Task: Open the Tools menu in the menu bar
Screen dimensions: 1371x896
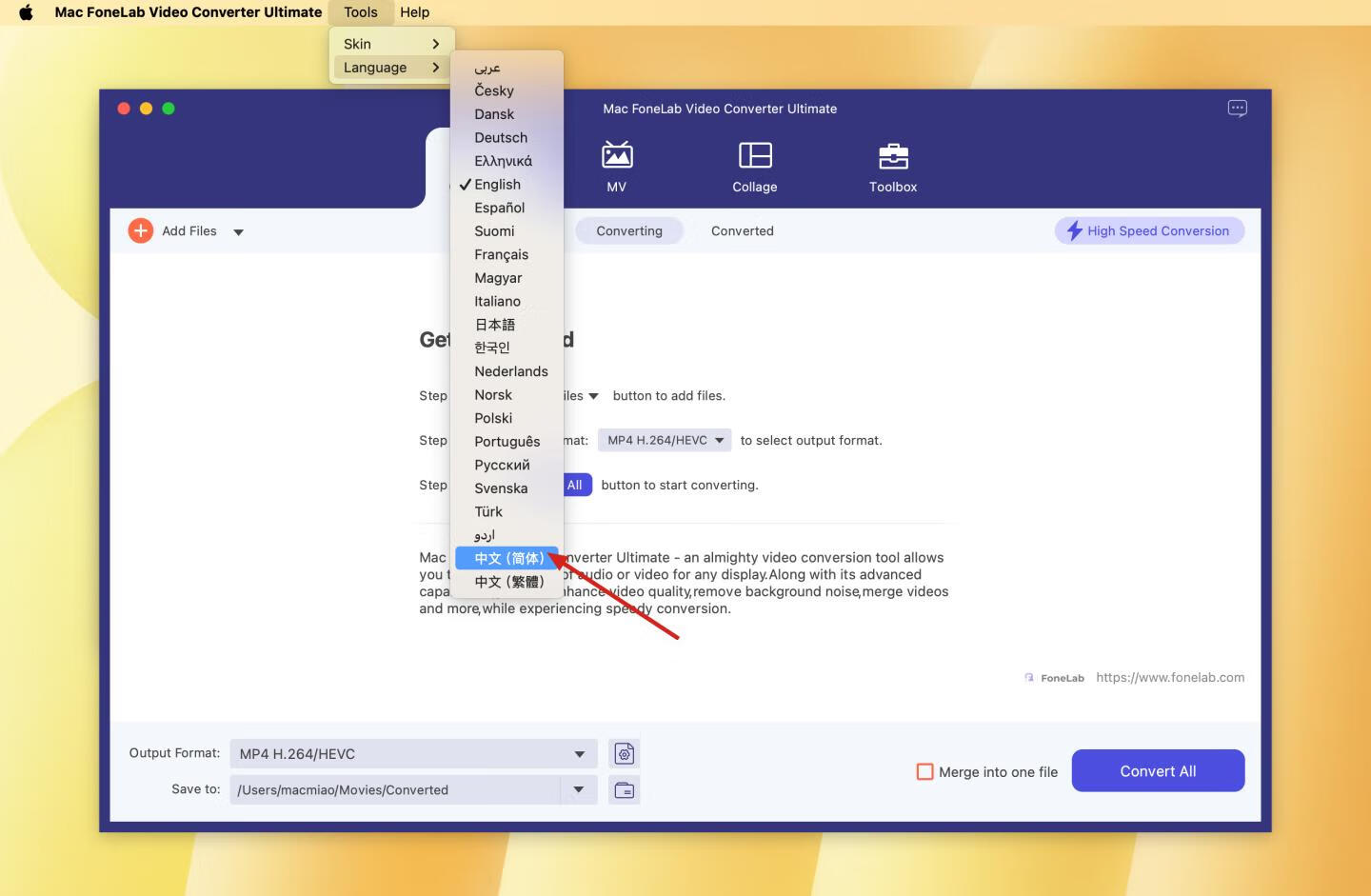Action: pyautogui.click(x=361, y=12)
